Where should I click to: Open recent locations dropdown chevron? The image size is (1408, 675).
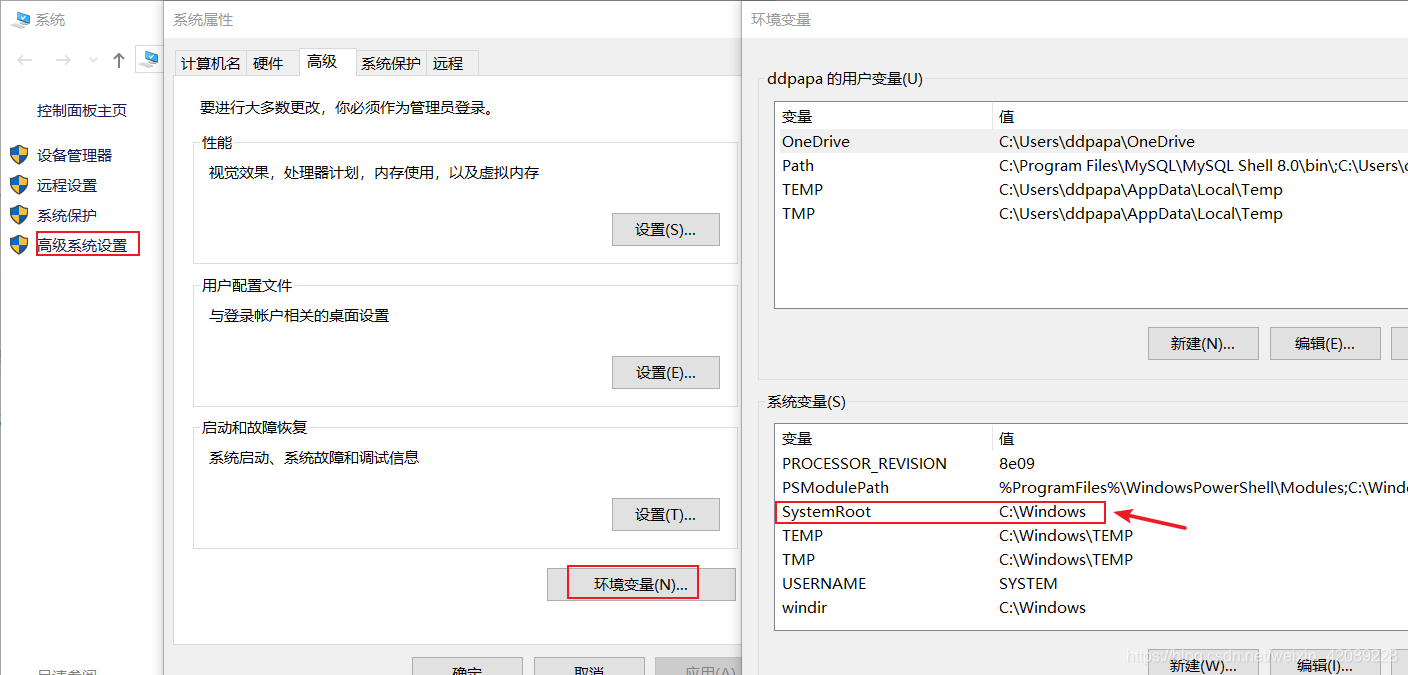tap(93, 60)
